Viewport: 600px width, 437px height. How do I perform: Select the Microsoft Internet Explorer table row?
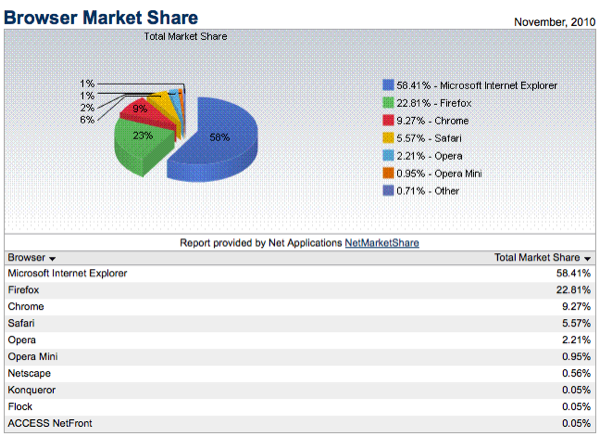tap(300, 273)
